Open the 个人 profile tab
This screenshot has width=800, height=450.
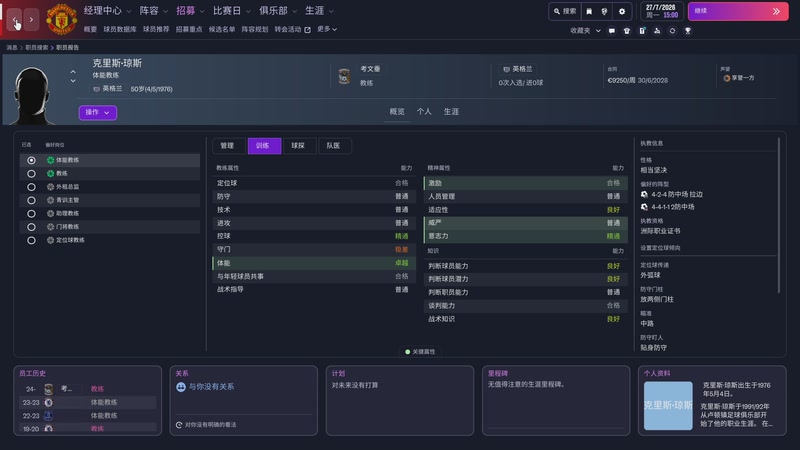coord(424,112)
